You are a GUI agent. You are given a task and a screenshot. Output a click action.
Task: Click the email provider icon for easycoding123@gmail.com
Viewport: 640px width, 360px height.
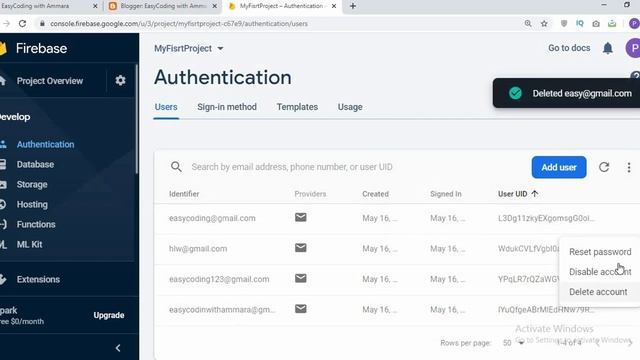click(301, 278)
